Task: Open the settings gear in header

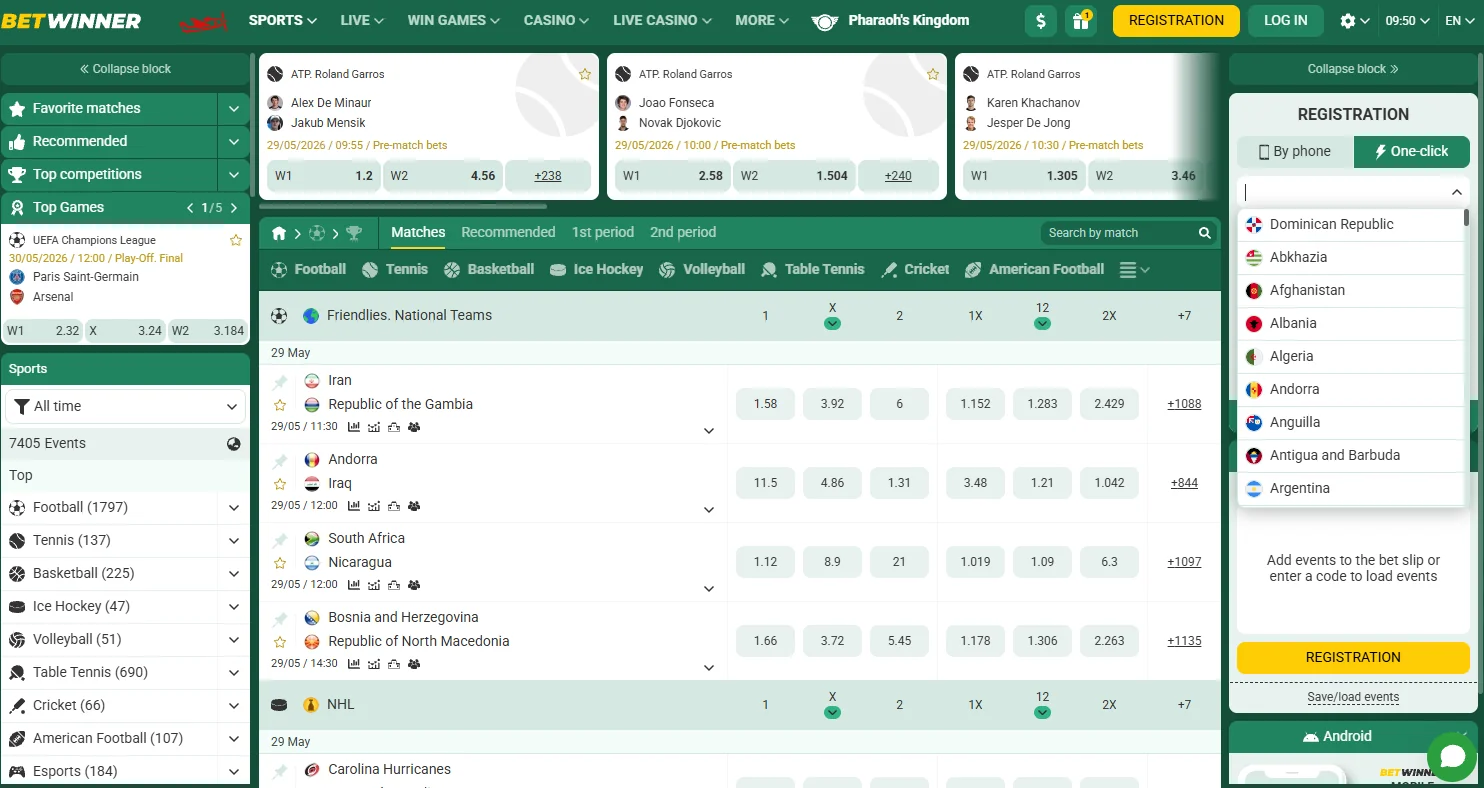Action: [x=1348, y=20]
